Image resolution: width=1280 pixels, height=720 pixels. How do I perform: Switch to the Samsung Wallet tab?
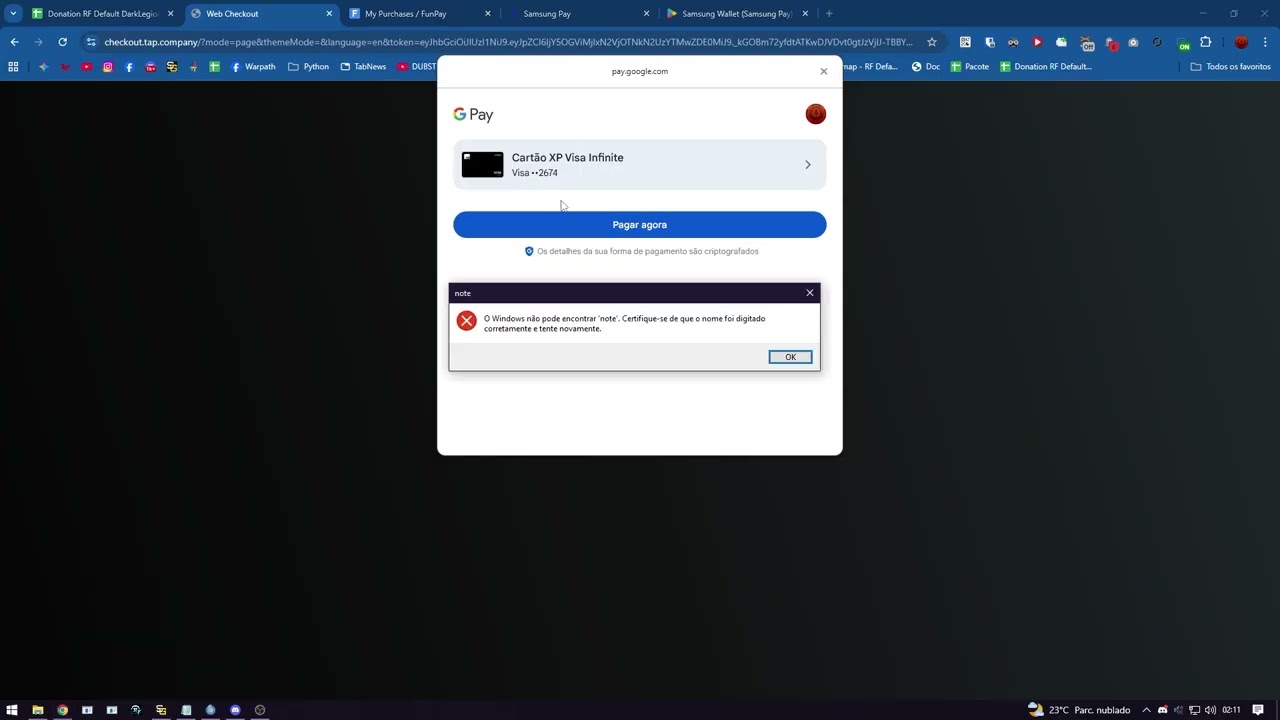tap(737, 14)
